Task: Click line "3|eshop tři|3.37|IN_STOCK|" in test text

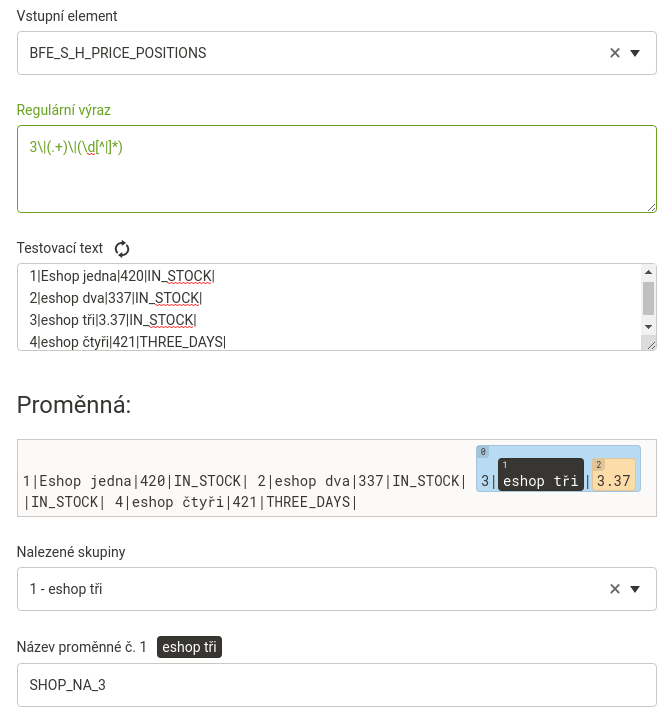Action: [113, 320]
